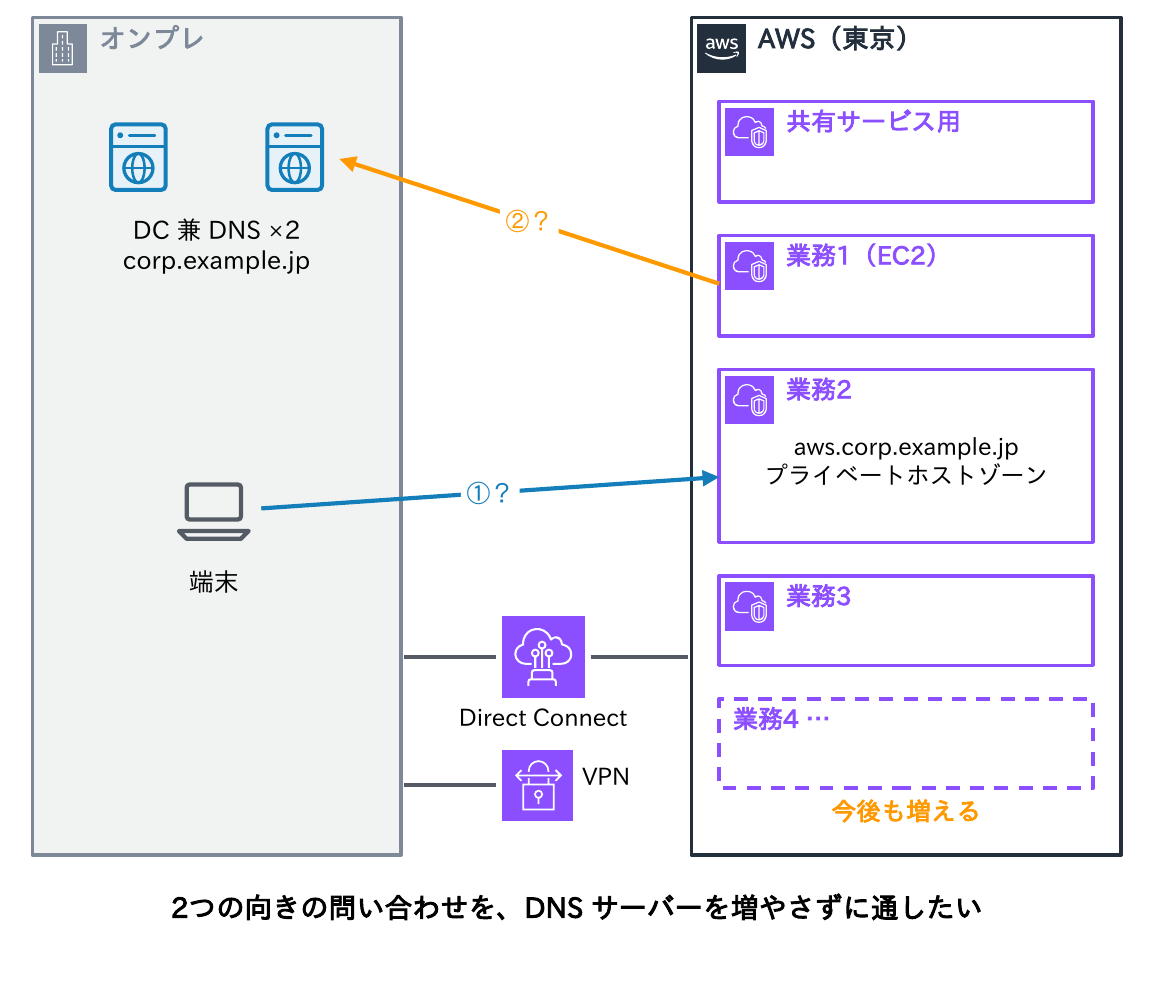1153x1004 pixels.
Task: Click the 端末 label
Action: 213,583
